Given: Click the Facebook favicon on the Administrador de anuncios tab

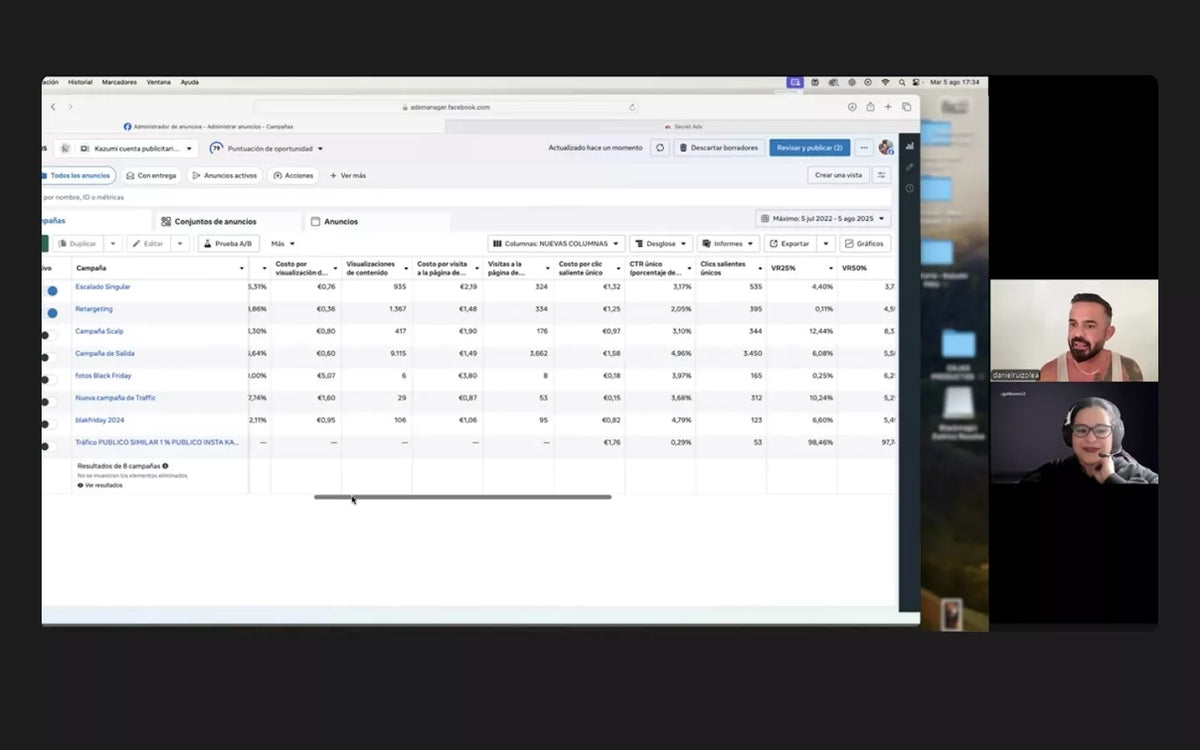Looking at the screenshot, I should click(x=128, y=127).
